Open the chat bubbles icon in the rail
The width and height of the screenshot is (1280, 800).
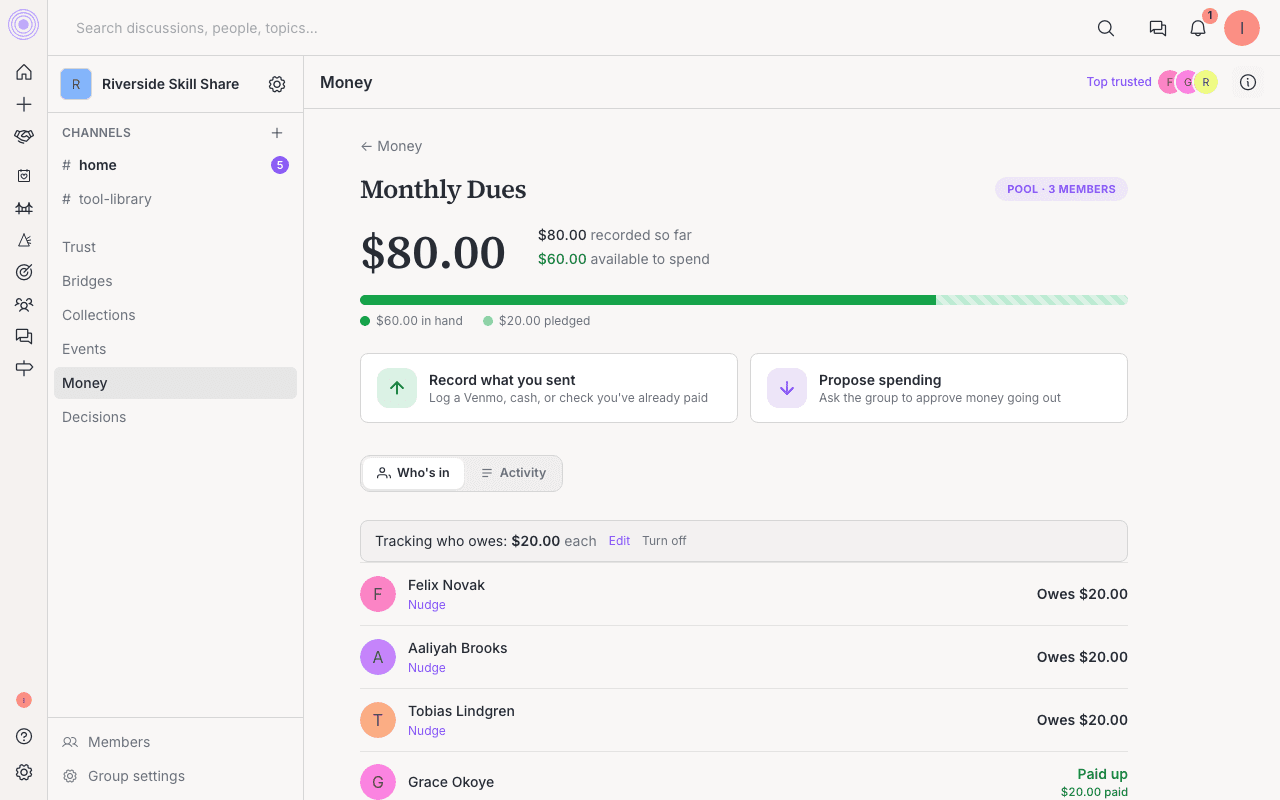(24, 336)
